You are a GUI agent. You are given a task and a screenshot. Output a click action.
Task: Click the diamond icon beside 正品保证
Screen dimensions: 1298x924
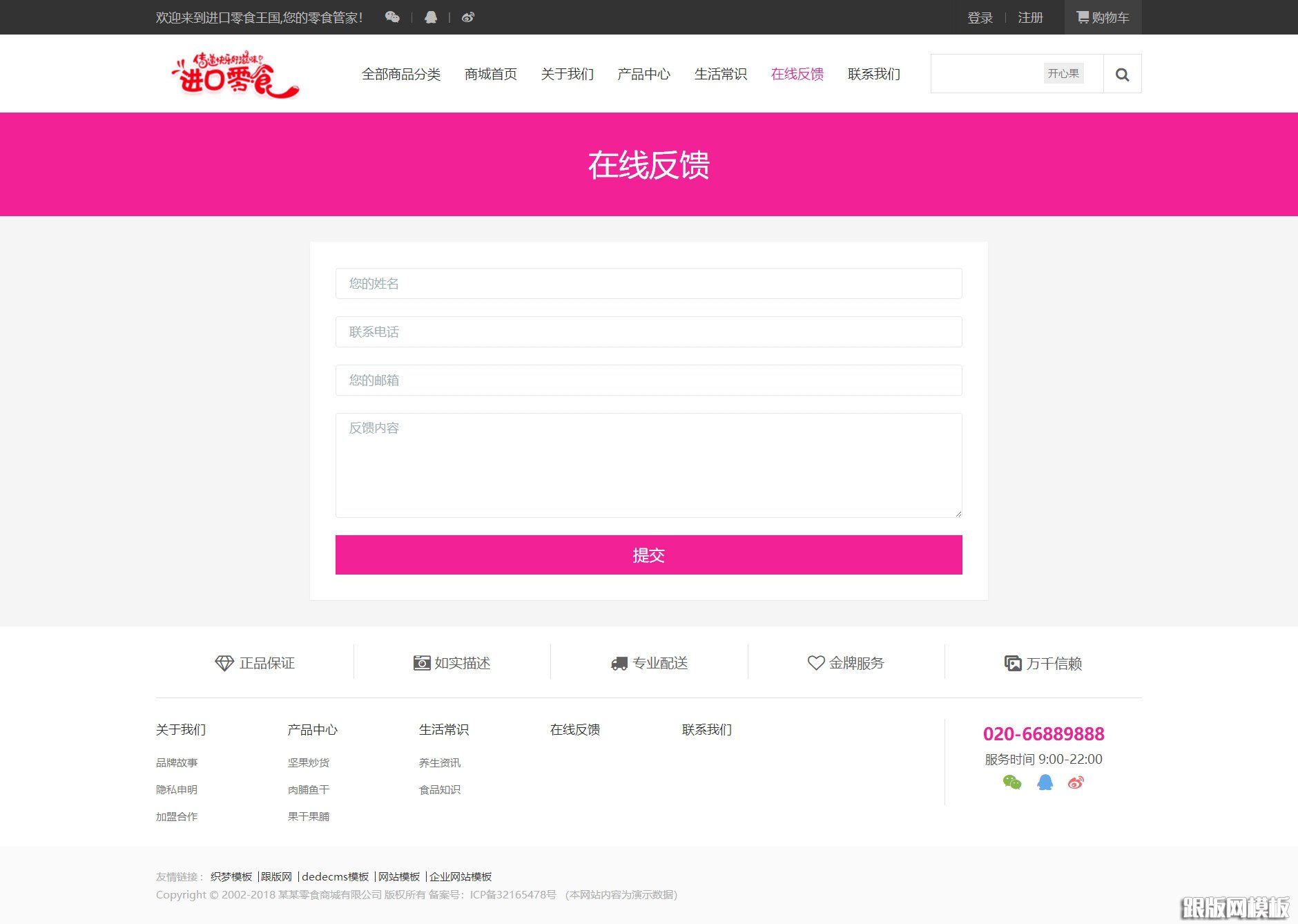tap(224, 663)
